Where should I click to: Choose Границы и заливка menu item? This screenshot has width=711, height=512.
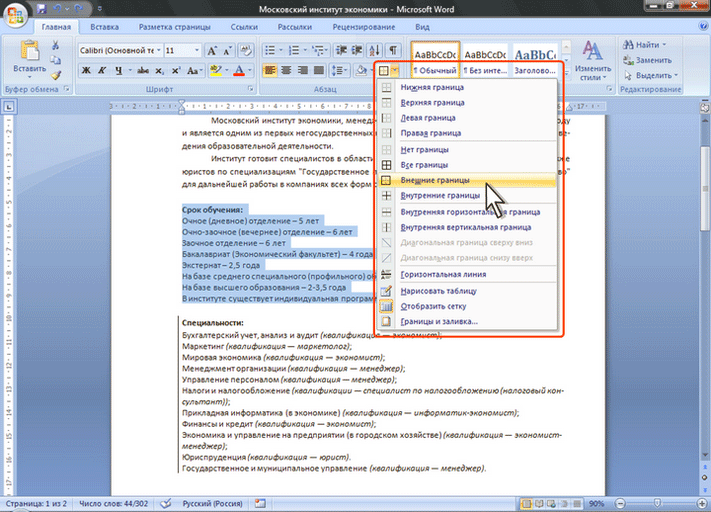pos(468,322)
